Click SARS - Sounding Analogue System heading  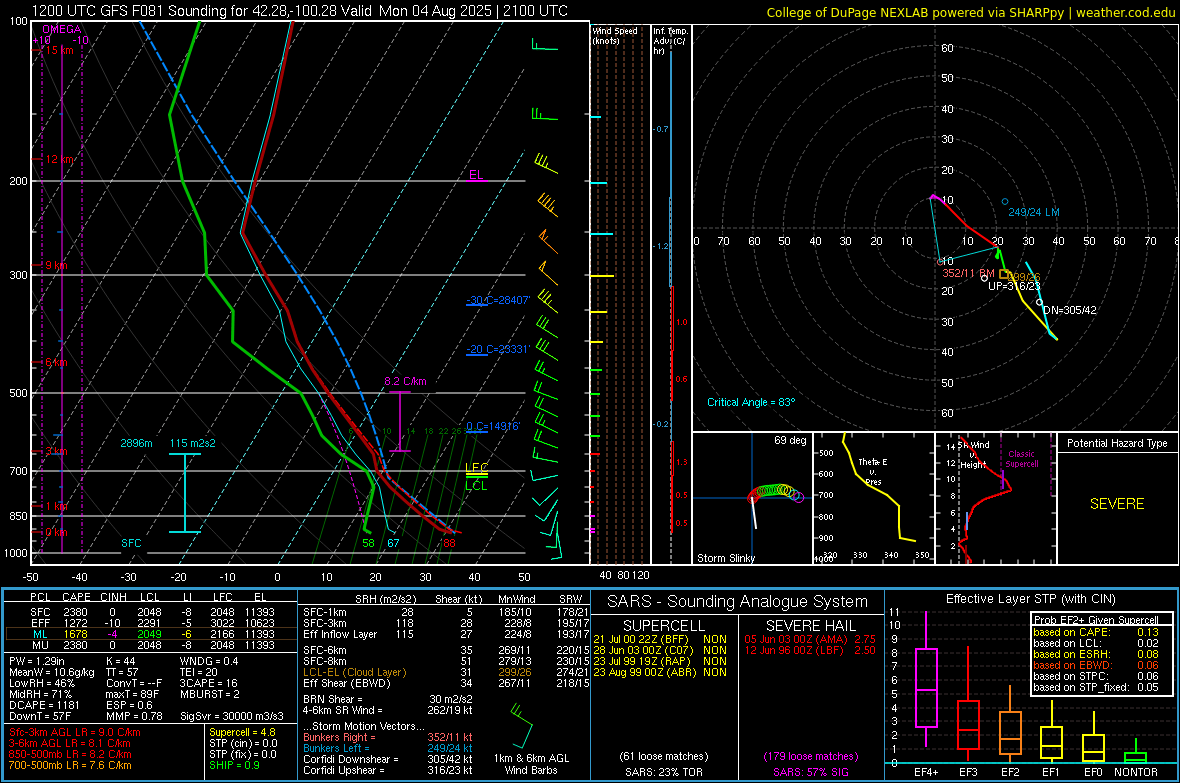[738, 602]
